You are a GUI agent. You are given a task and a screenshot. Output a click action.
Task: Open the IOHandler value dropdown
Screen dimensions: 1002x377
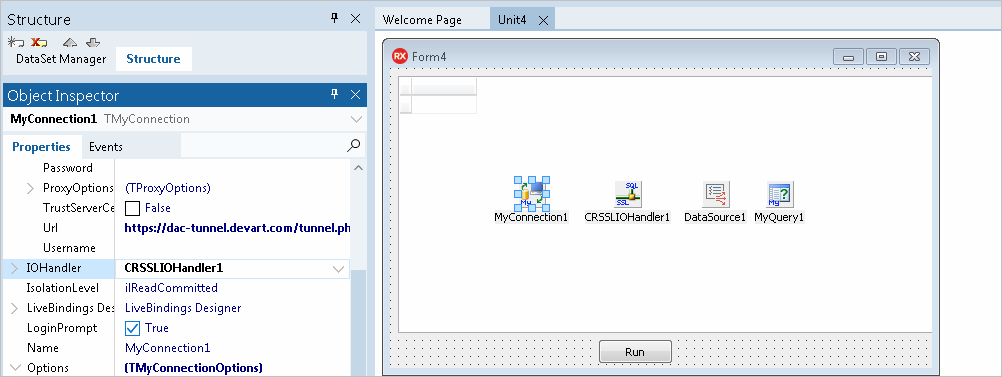[x=339, y=269]
